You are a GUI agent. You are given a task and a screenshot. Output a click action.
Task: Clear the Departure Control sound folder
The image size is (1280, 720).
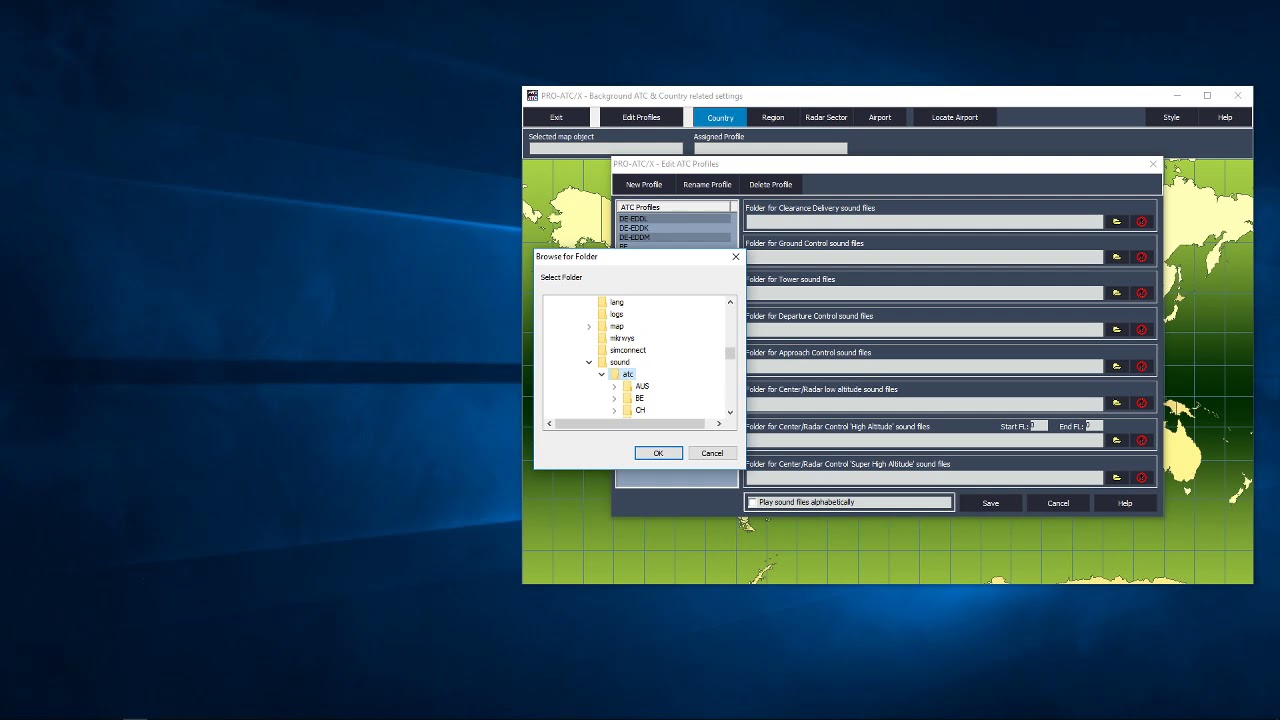click(1142, 330)
